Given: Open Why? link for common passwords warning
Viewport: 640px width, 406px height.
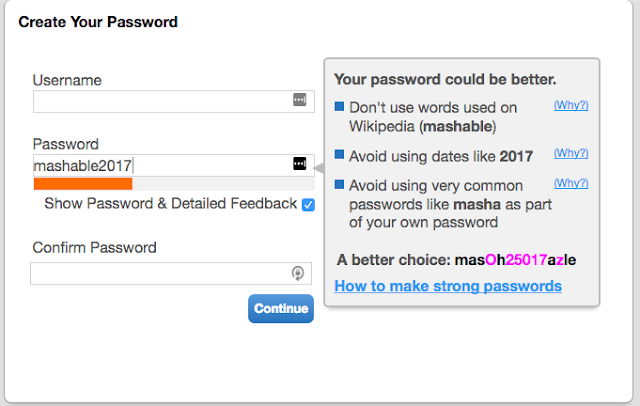Looking at the screenshot, I should click(x=571, y=183).
